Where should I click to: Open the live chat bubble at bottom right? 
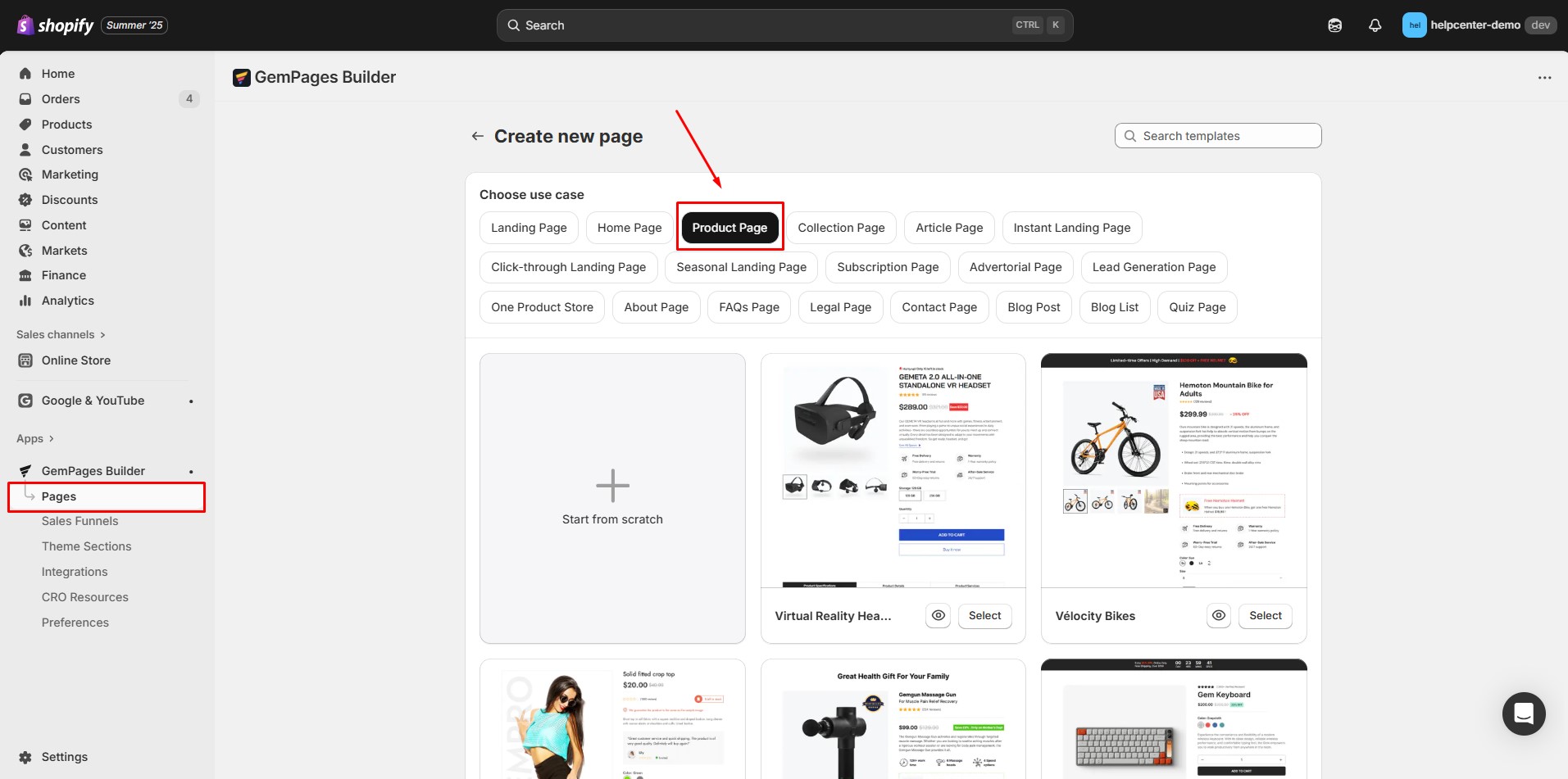1524,713
